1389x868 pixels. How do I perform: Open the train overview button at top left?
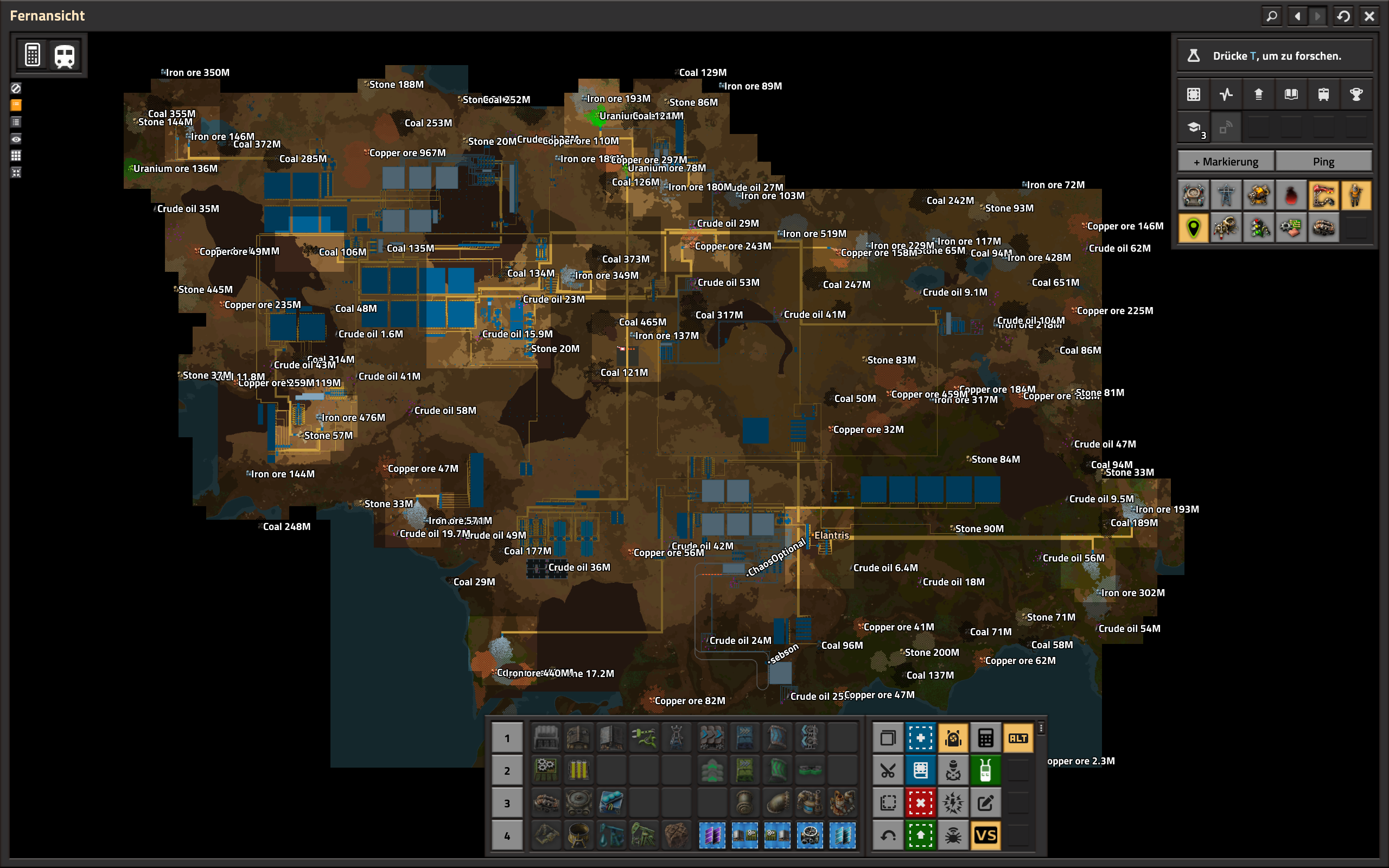(x=64, y=56)
